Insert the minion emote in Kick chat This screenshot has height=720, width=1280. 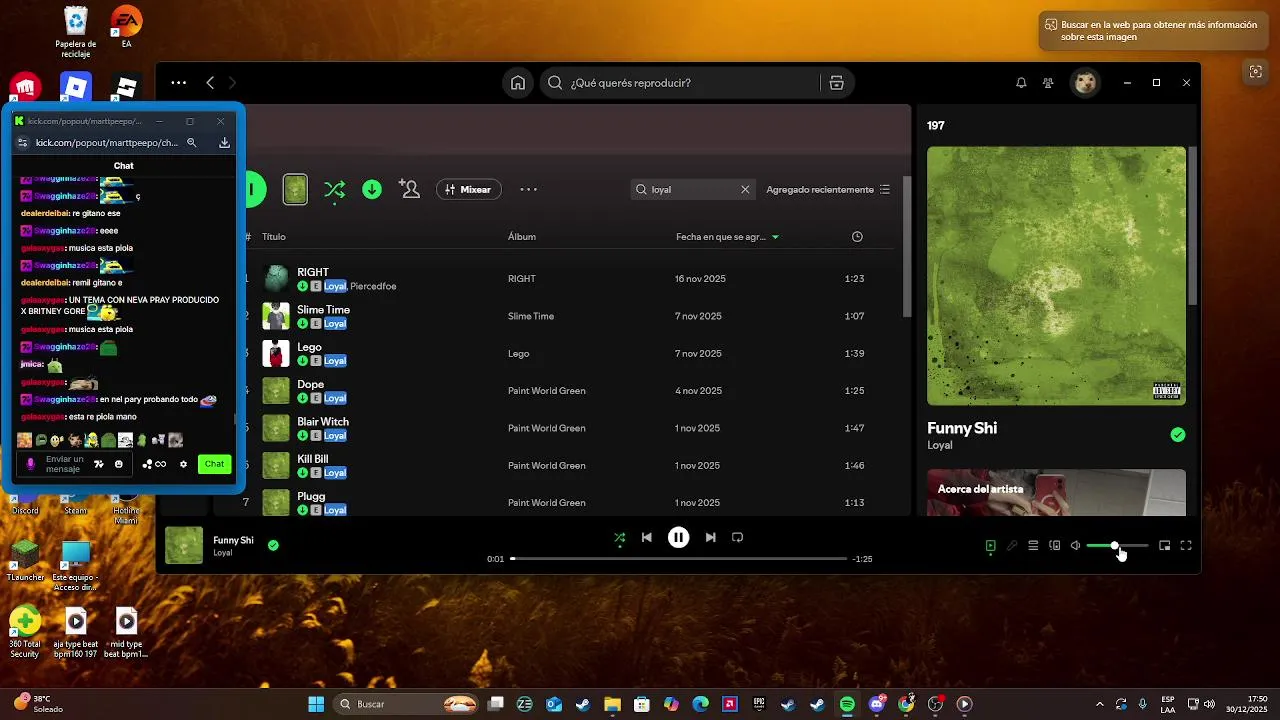[x=92, y=440]
